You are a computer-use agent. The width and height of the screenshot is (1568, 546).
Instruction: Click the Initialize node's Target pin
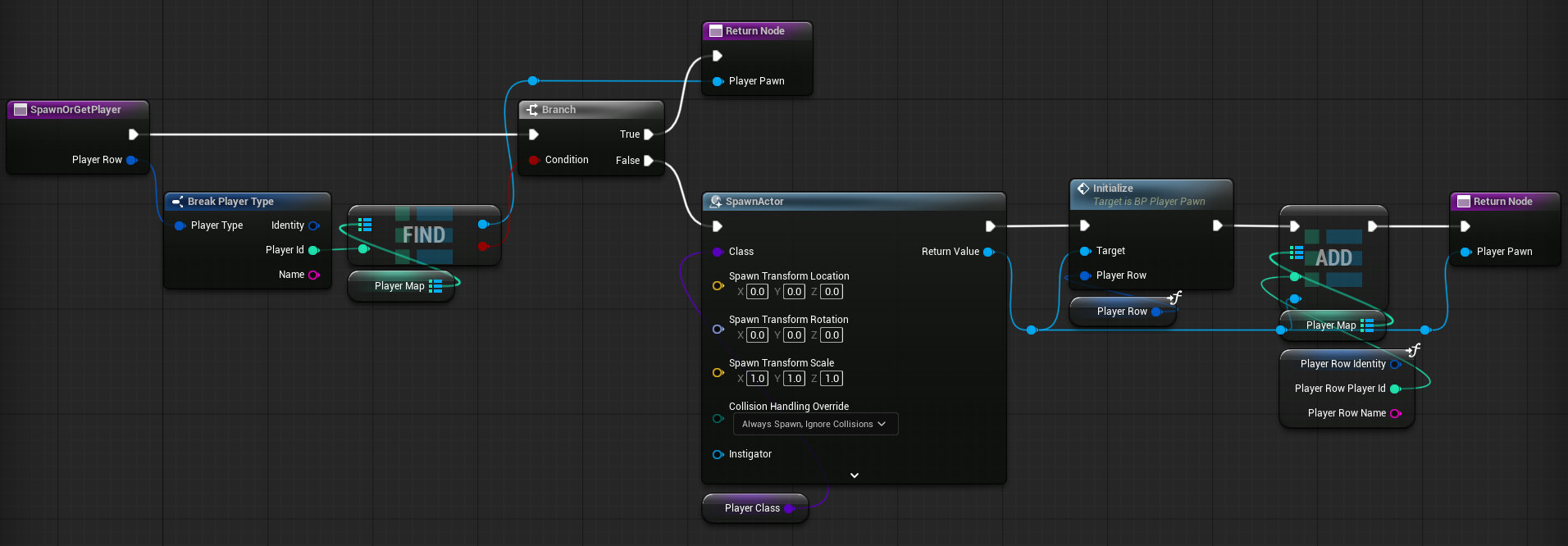tap(1085, 251)
